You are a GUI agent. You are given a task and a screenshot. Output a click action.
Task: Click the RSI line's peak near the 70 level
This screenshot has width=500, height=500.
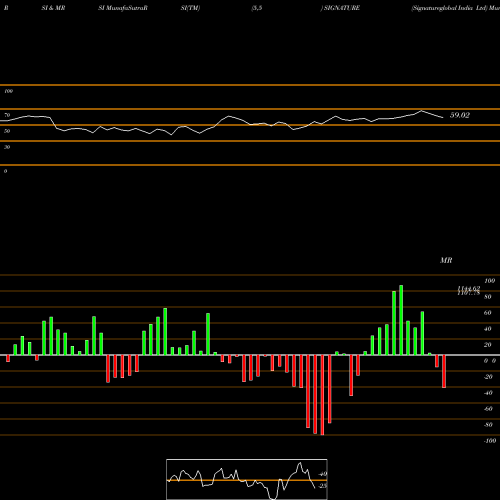coord(422,111)
